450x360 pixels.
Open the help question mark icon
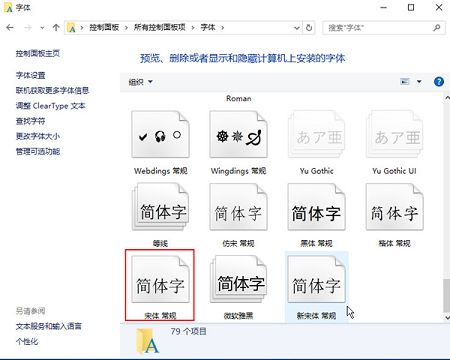[x=439, y=81]
